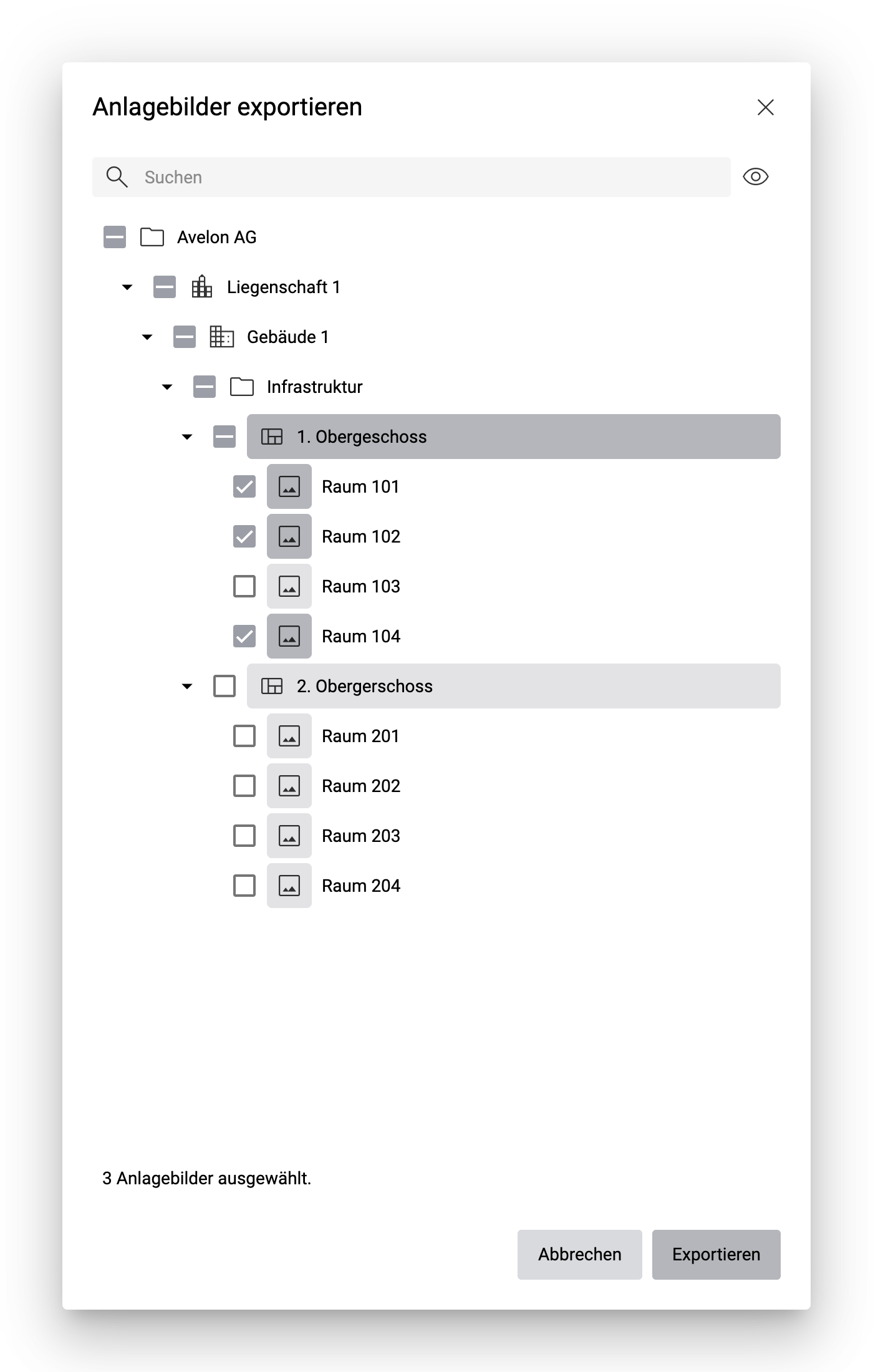Click inside the Suchen search field
This screenshot has width=873, height=1372.
[374, 176]
